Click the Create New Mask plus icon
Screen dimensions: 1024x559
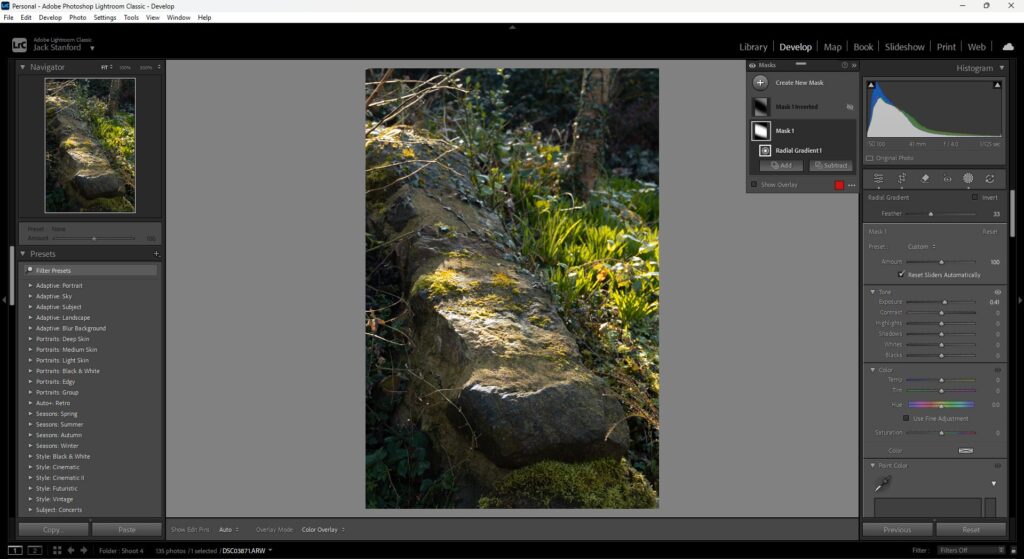(761, 83)
